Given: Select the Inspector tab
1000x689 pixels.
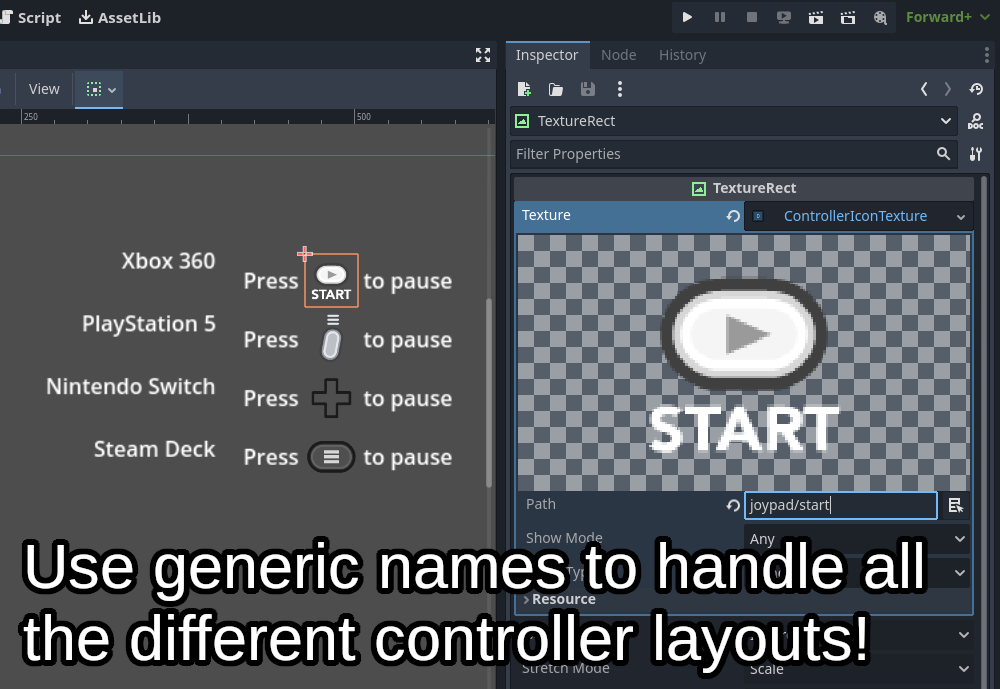Looking at the screenshot, I should (x=547, y=56).
